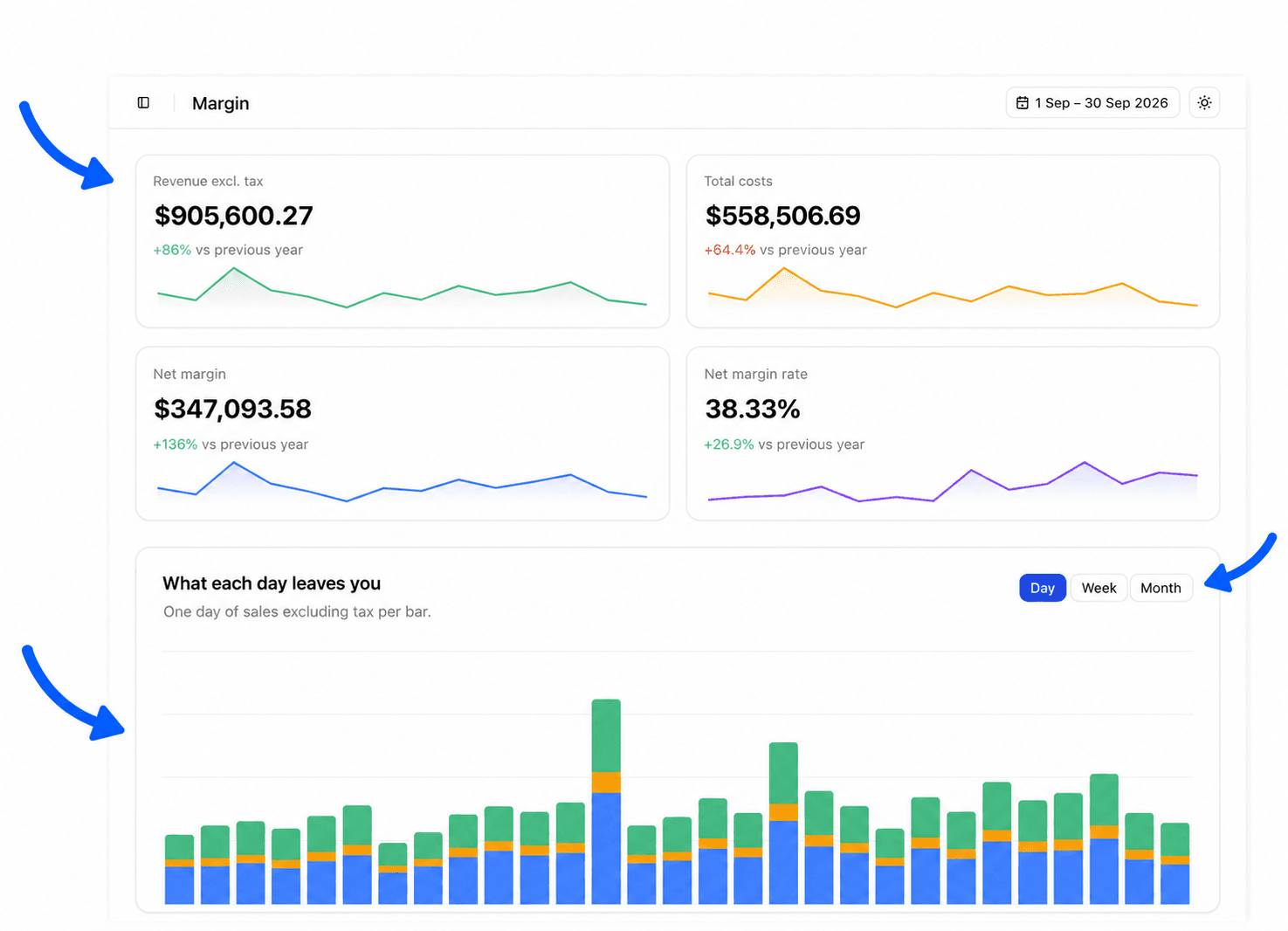Click the +64.4% vs previous year text
Viewport: 1288px width, 931px height.
pos(785,250)
